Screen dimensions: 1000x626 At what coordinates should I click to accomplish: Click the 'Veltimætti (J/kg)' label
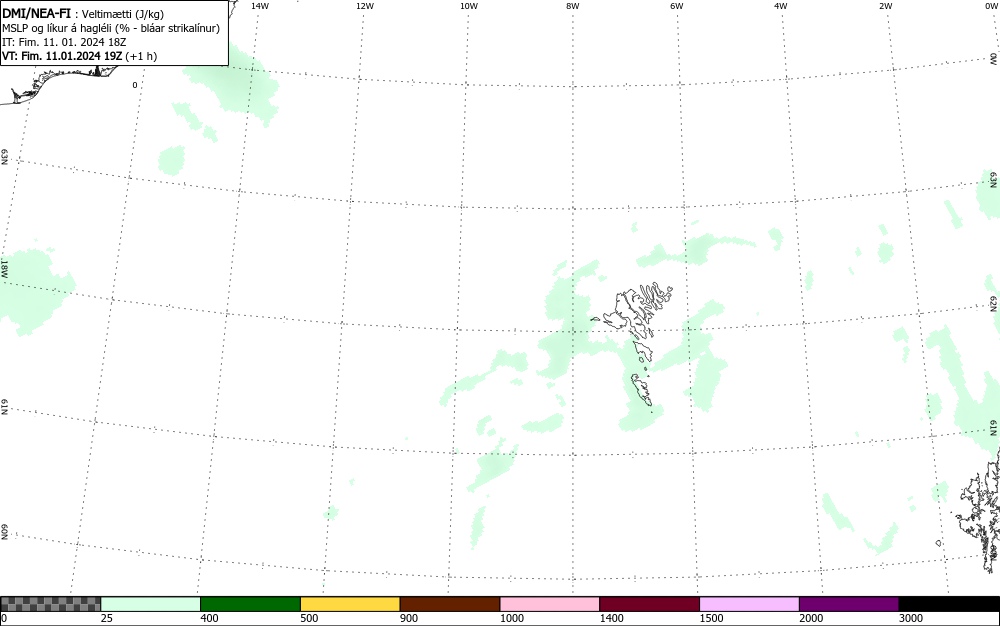[122, 14]
